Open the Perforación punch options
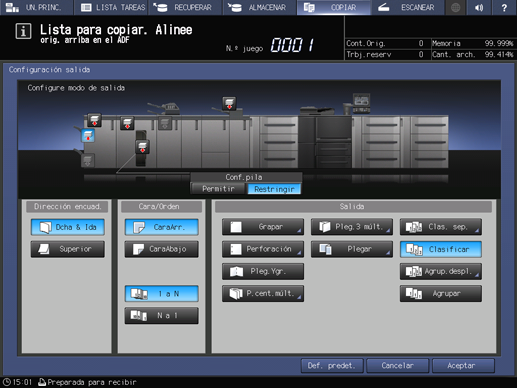 click(x=263, y=249)
